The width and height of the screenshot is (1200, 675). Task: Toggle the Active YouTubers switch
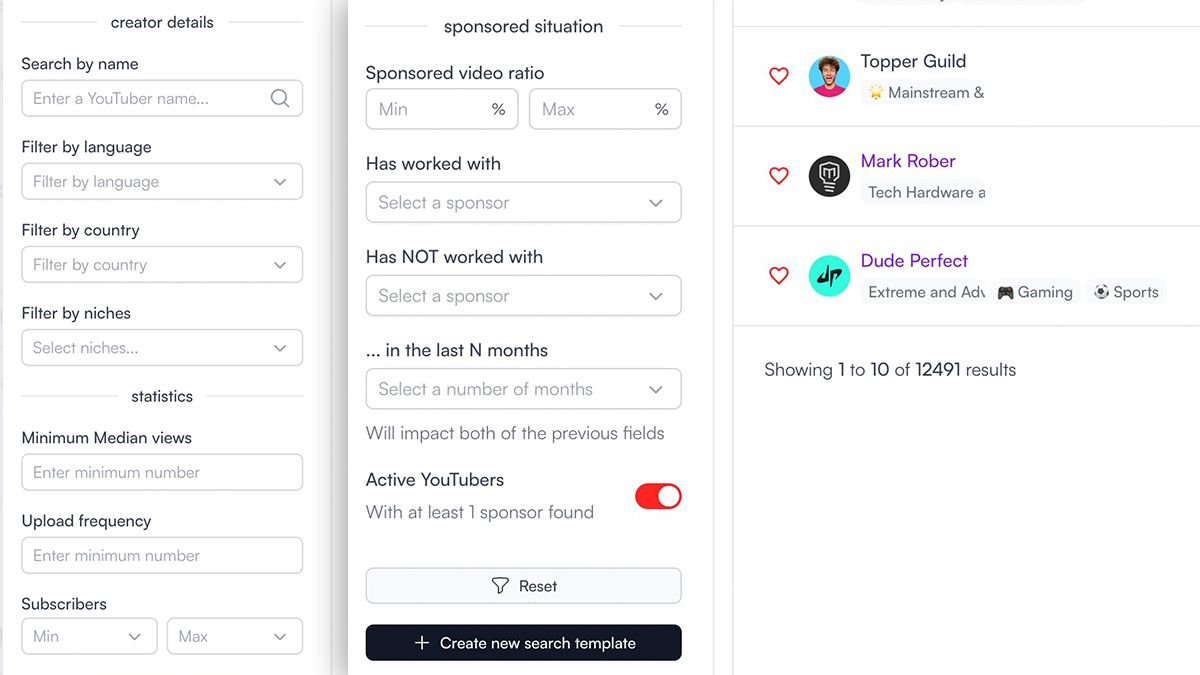658,496
